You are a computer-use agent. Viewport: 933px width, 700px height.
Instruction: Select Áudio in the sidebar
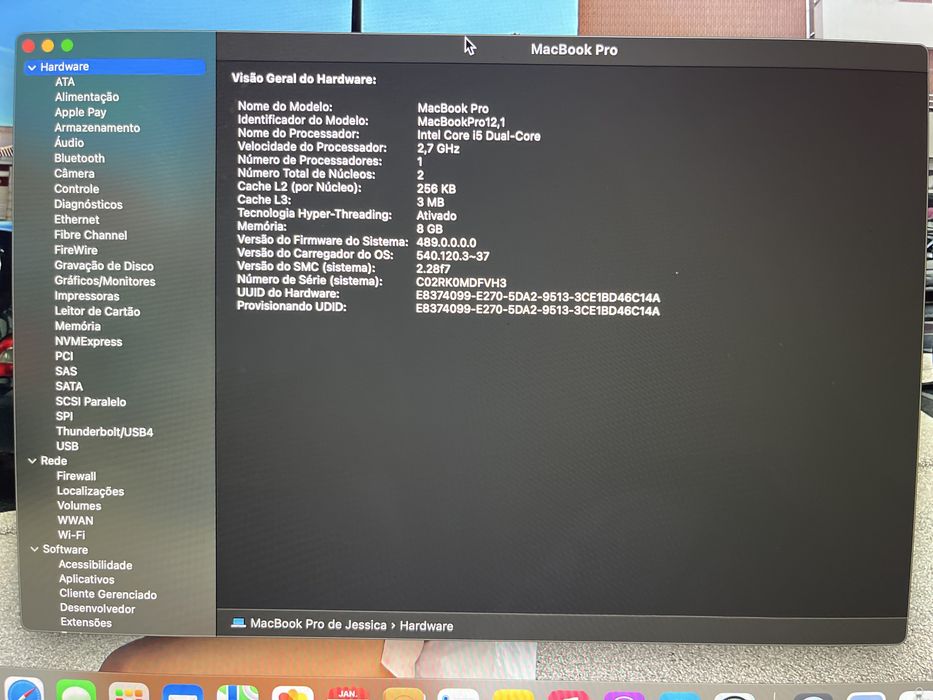pos(69,143)
